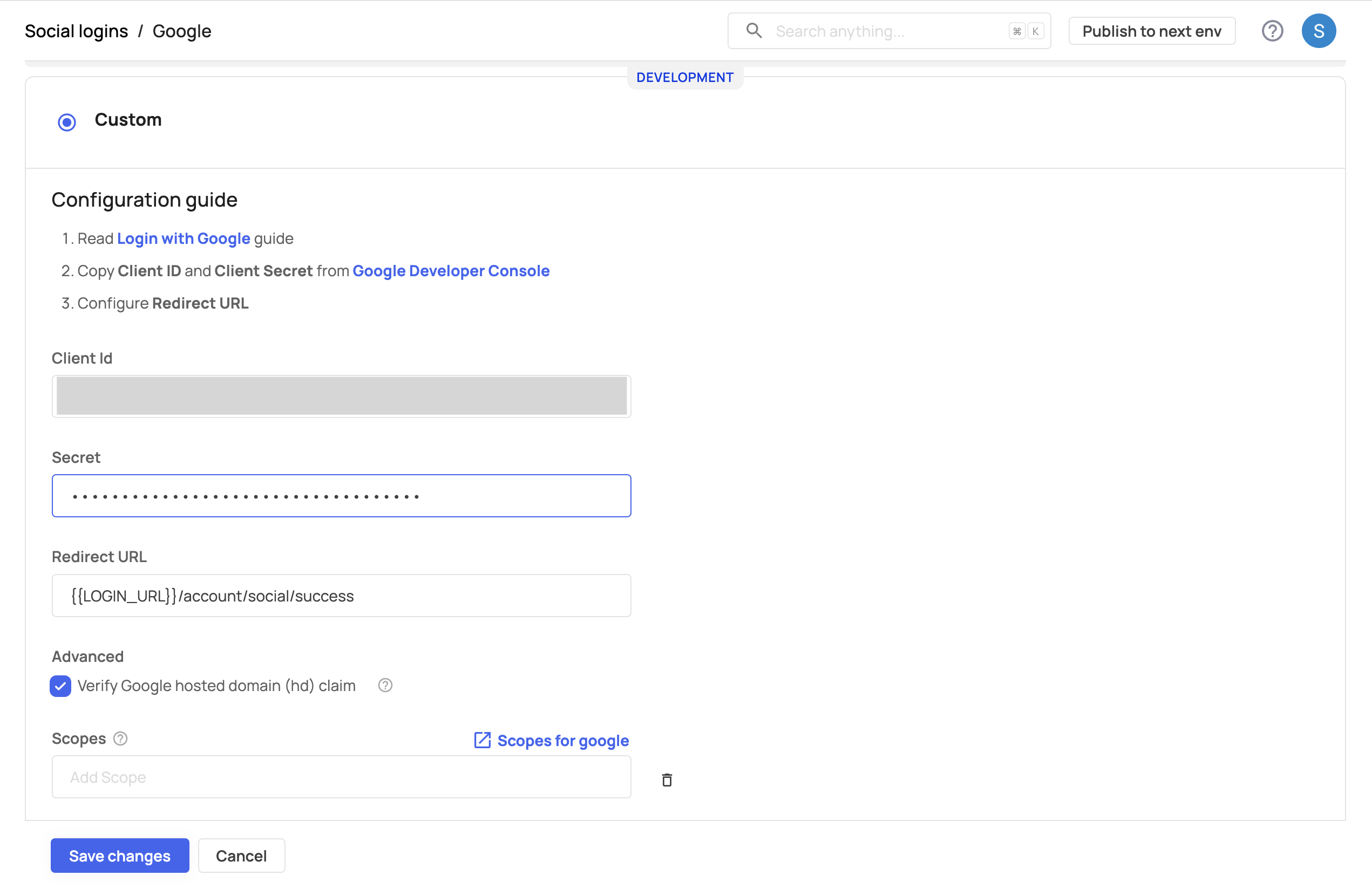The width and height of the screenshot is (1372, 889).
Task: Click the Google breadcrumb item
Action: tap(181, 31)
